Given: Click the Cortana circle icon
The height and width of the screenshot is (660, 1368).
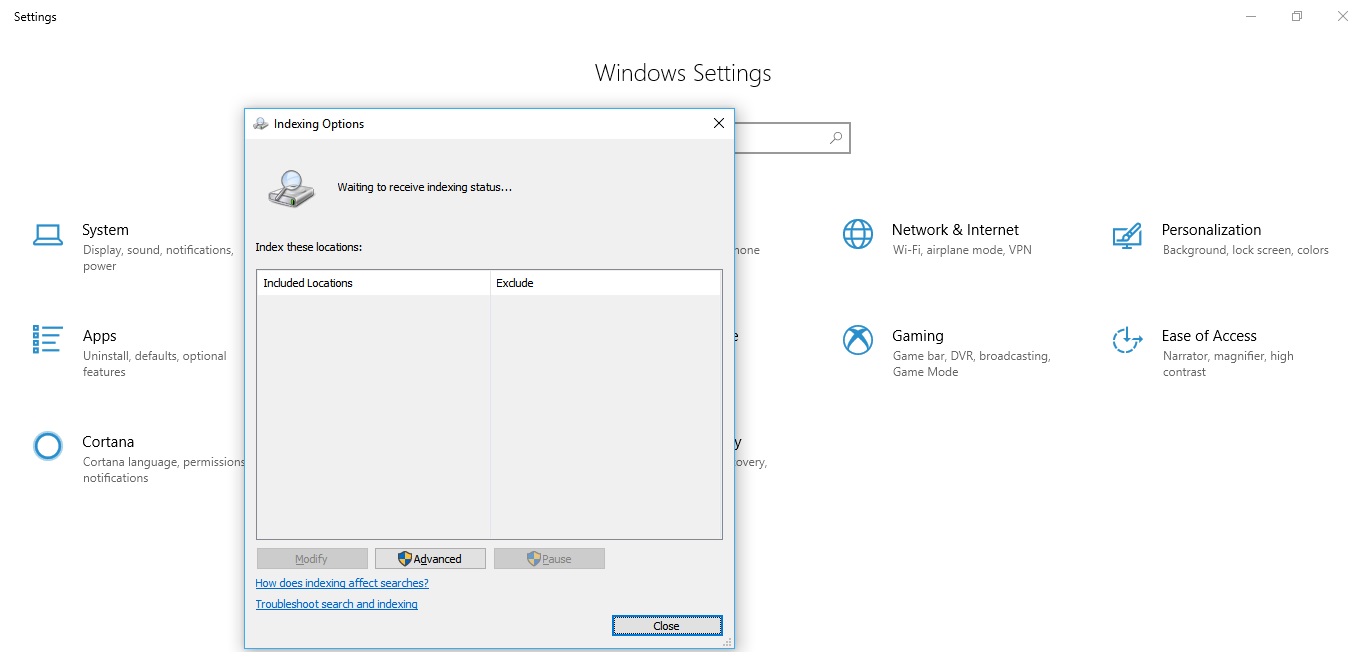Looking at the screenshot, I should tap(48, 446).
